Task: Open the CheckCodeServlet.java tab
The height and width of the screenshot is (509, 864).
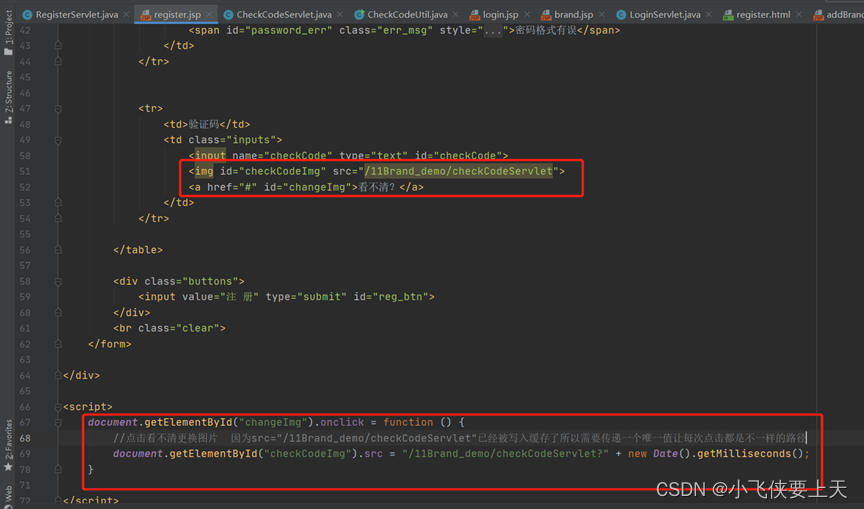Action: pyautogui.click(x=284, y=14)
